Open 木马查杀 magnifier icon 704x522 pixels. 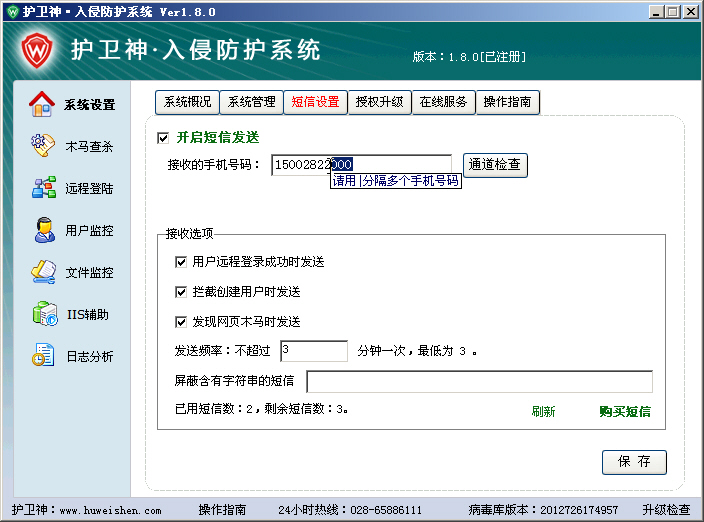coord(43,146)
